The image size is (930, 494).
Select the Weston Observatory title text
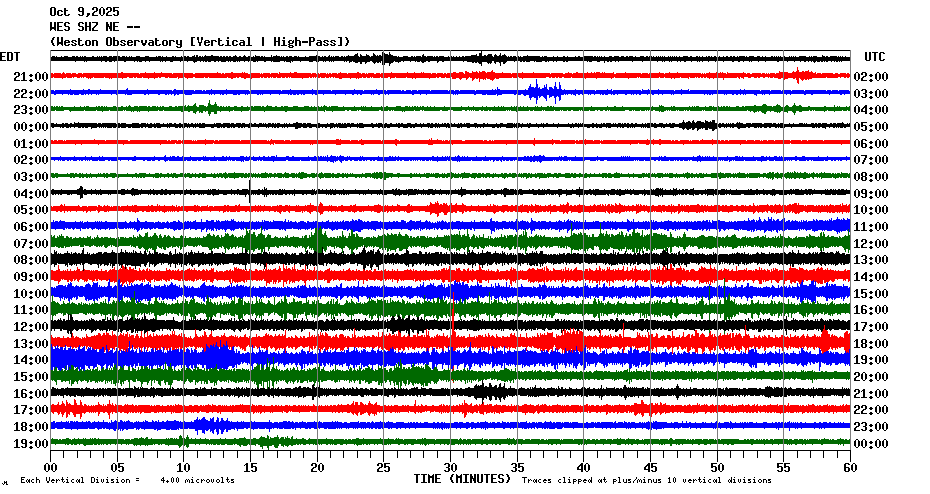point(200,42)
